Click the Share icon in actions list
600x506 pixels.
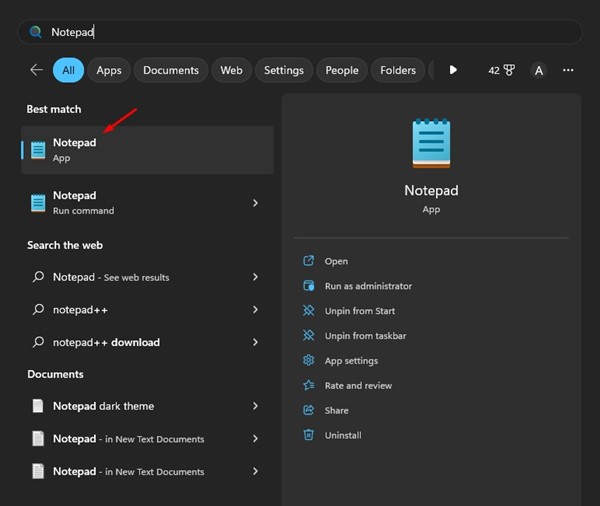coord(308,410)
